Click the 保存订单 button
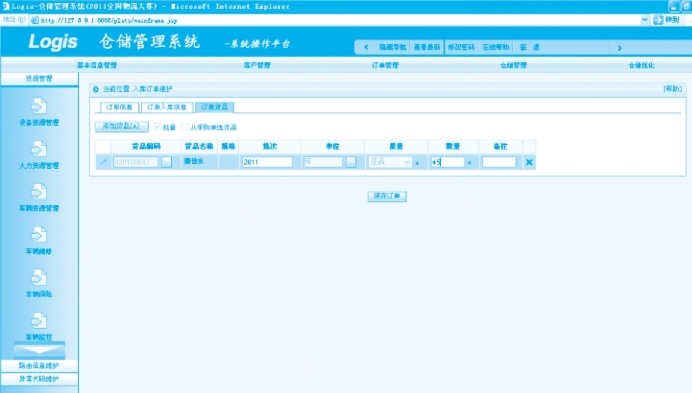This screenshot has height=393, width=692. [387, 196]
